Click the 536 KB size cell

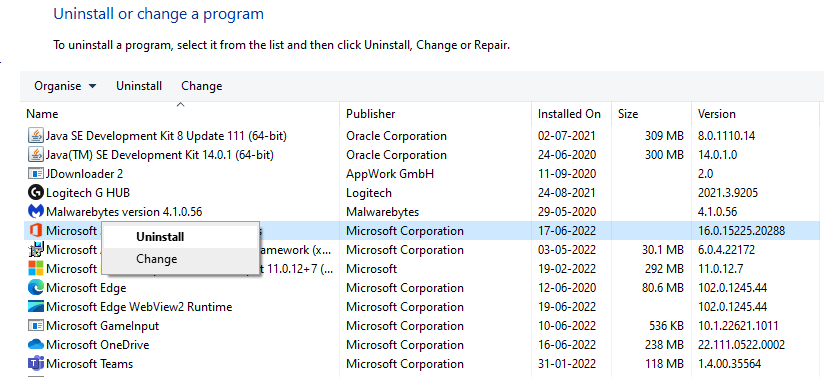(x=665, y=325)
